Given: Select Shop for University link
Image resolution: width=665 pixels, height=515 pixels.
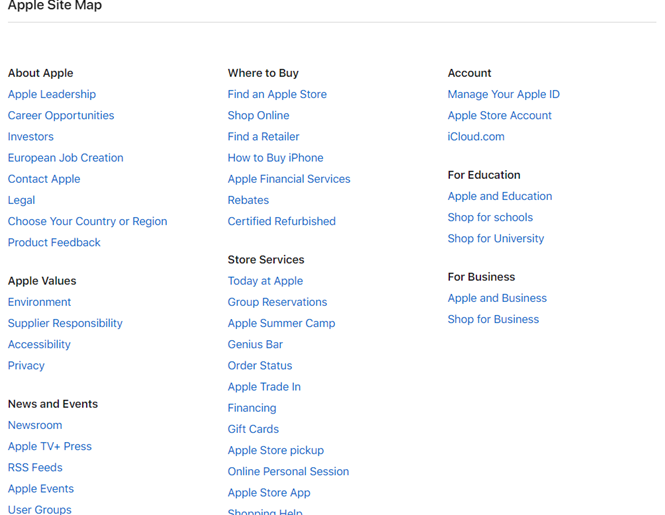Looking at the screenshot, I should tap(496, 238).
